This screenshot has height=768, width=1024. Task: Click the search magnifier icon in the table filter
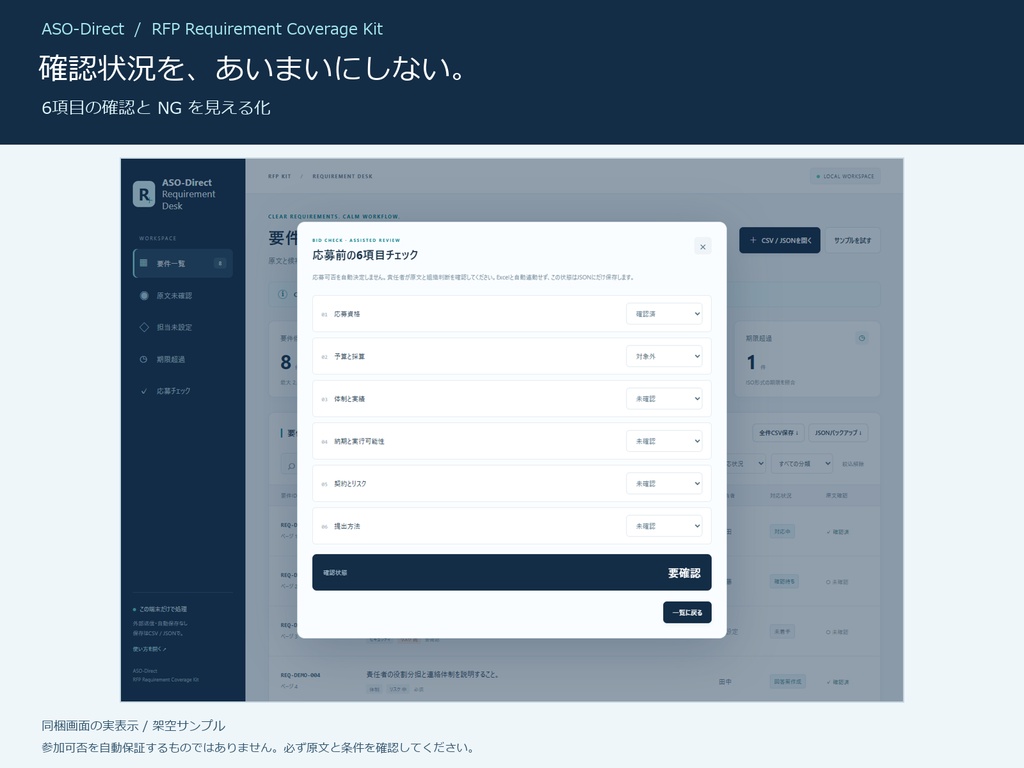tap(291, 466)
